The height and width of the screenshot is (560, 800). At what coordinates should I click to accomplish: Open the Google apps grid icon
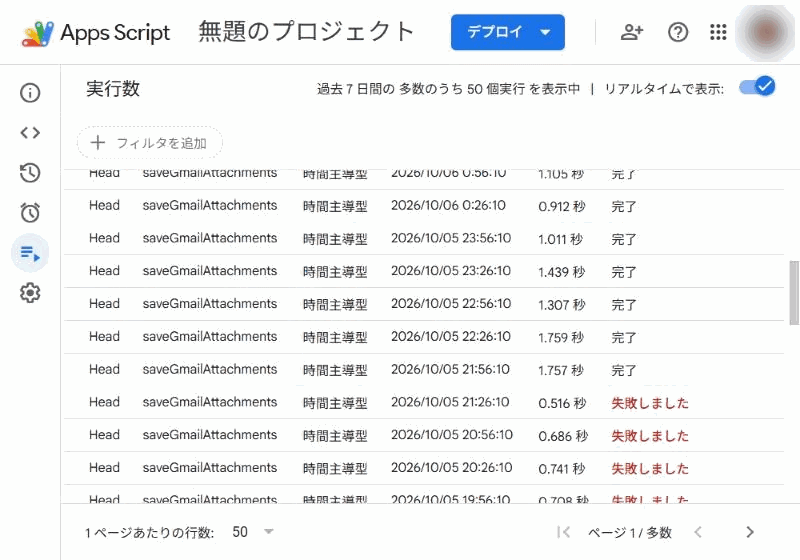tap(718, 32)
